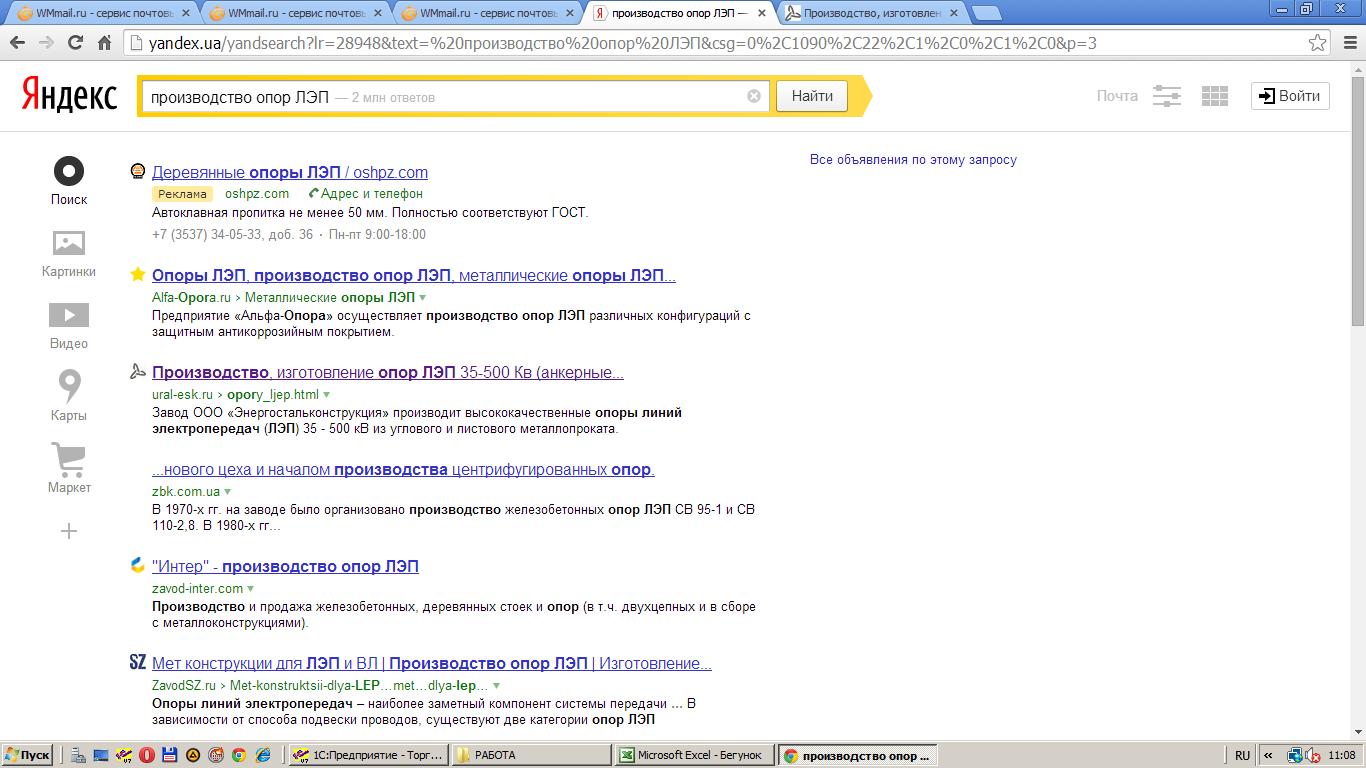Open Производство, изготовление опор ЛЭП 35-500 result
Screen dimensions: 1366x768
388,373
